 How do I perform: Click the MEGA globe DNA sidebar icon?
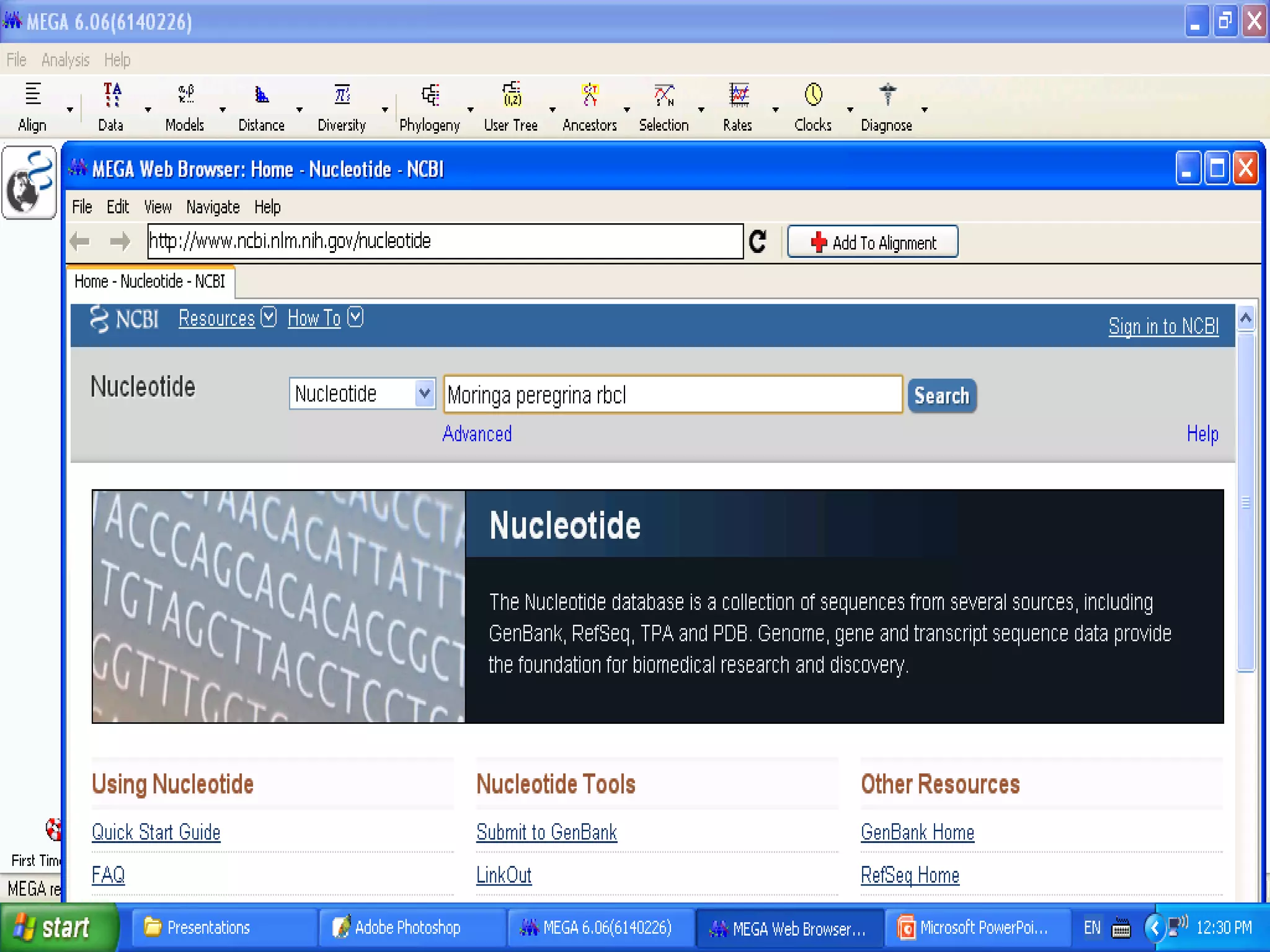pyautogui.click(x=29, y=182)
